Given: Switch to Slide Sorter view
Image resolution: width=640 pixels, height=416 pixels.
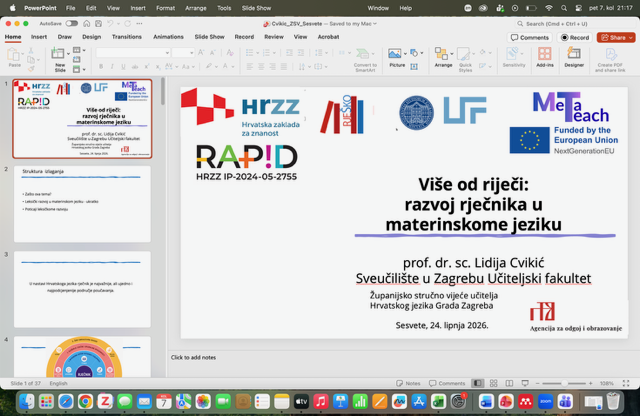Looking at the screenshot, I should 493,383.
